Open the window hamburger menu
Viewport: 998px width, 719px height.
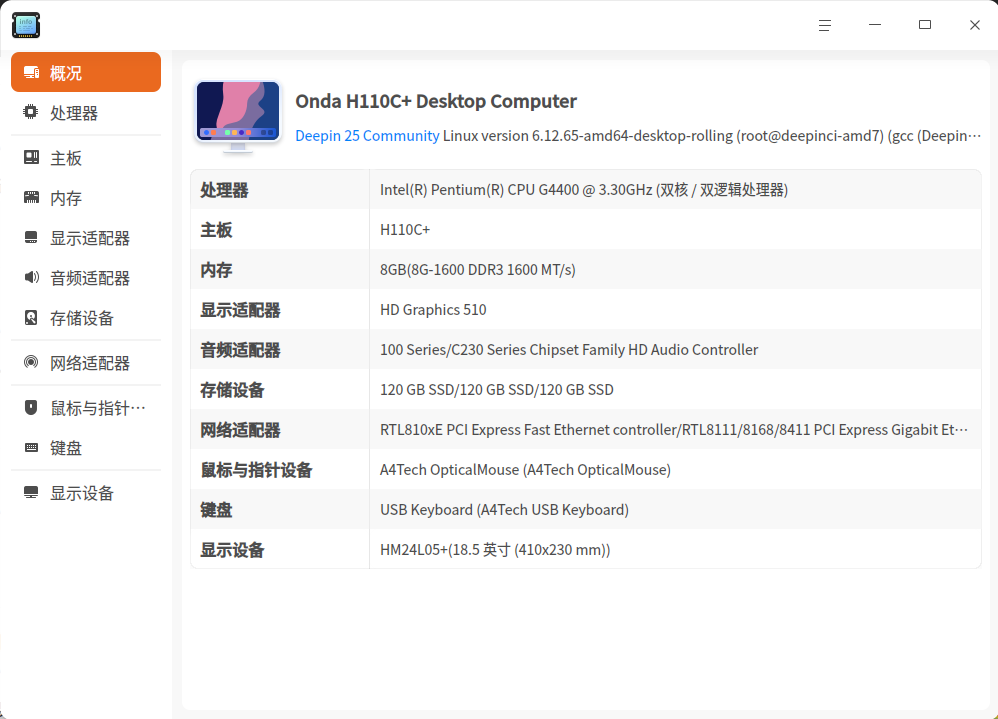coord(824,24)
